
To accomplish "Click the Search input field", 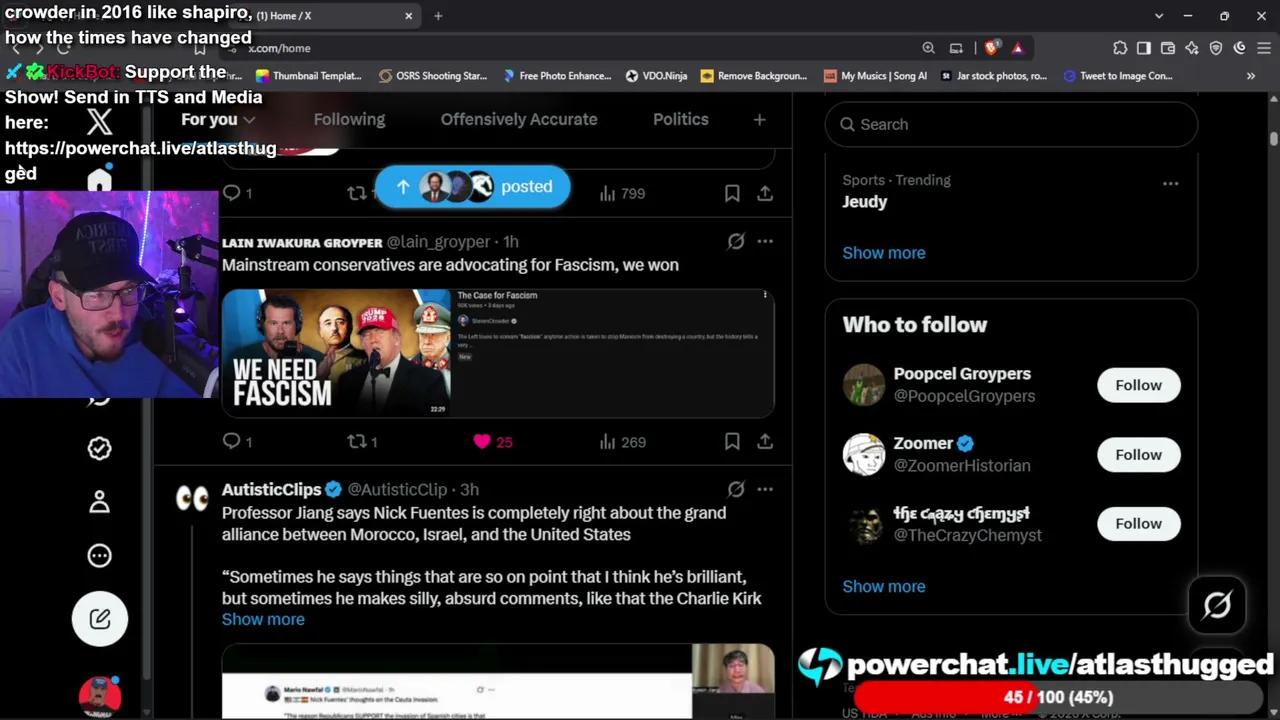I will point(1011,124).
